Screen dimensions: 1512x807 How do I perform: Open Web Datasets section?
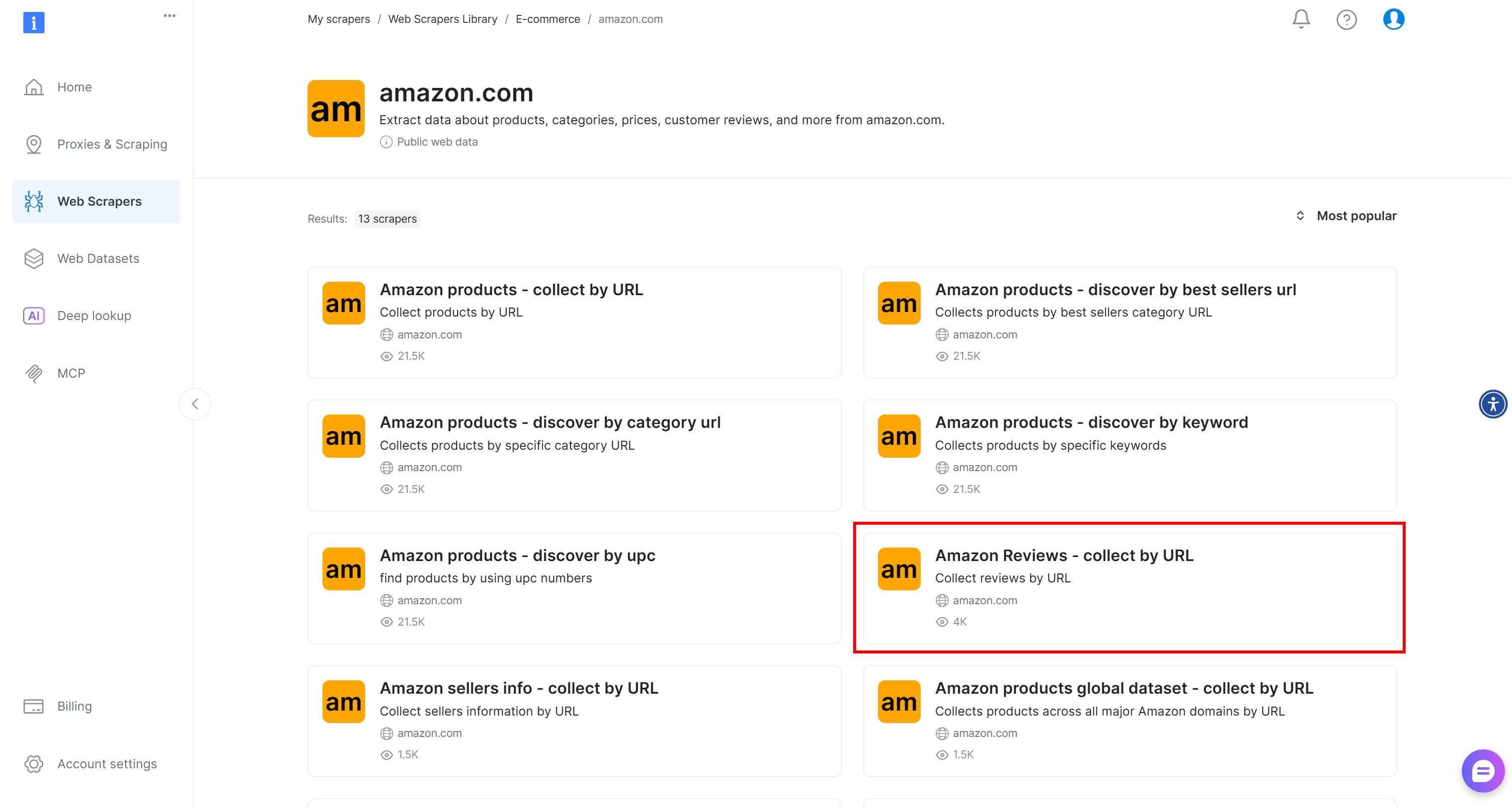[x=98, y=258]
